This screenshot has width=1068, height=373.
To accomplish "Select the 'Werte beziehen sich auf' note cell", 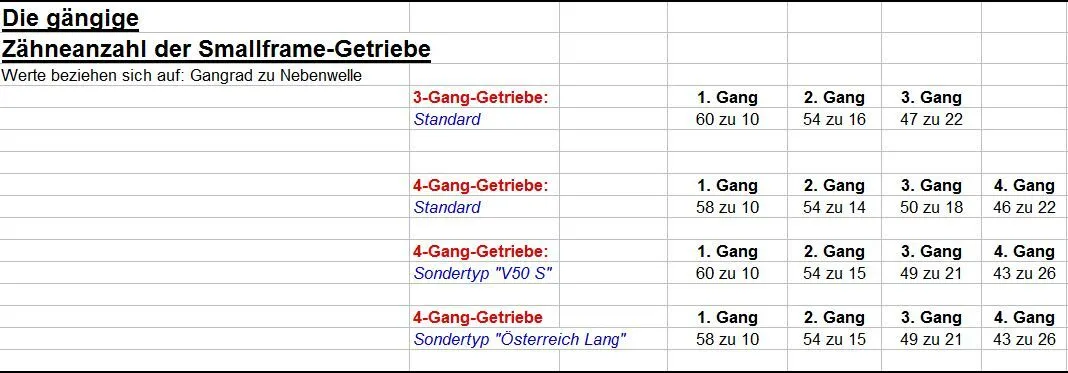I will (x=181, y=76).
